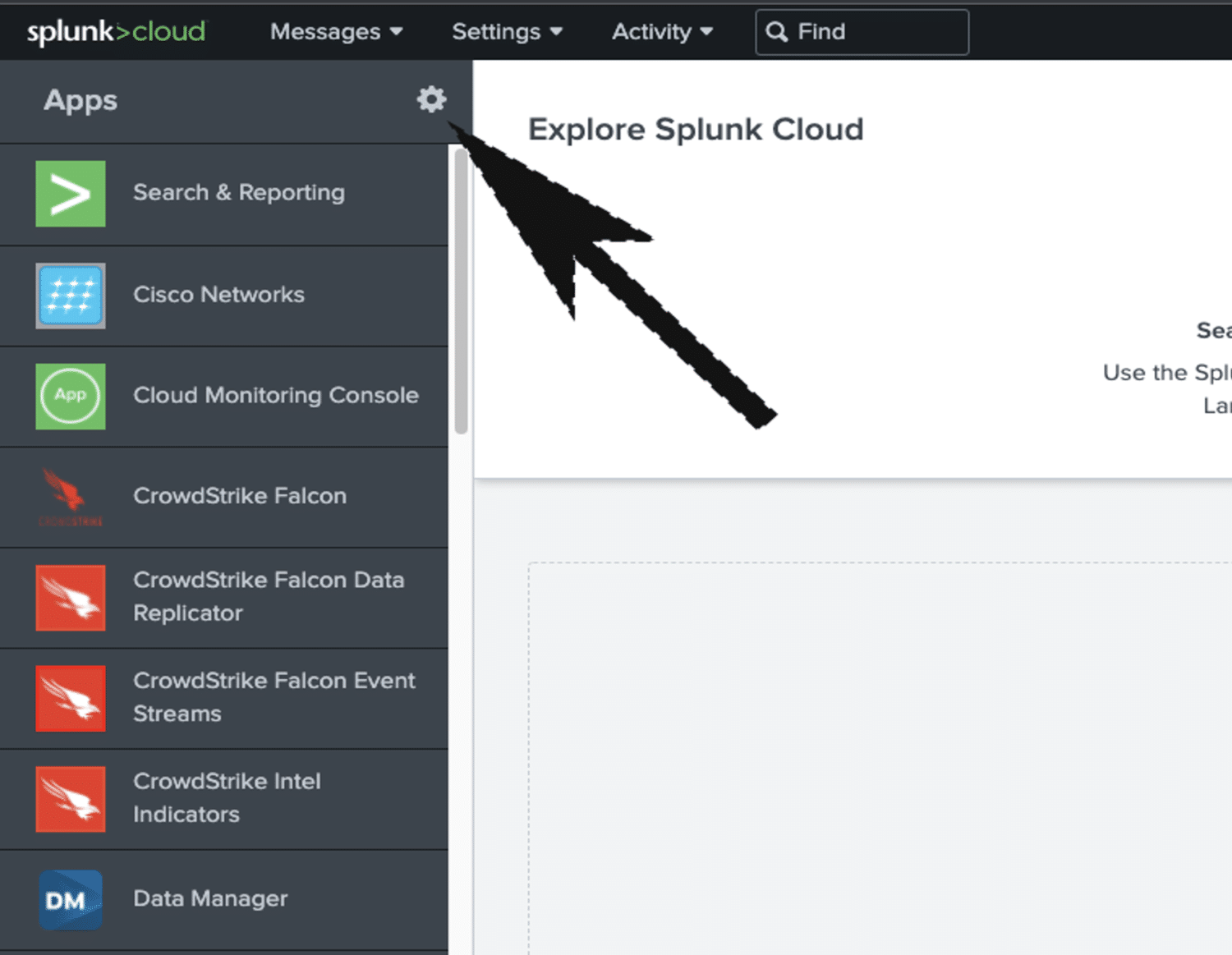The width and height of the screenshot is (1232, 955).
Task: Click the magnifying glass in Find bar
Action: click(x=776, y=31)
